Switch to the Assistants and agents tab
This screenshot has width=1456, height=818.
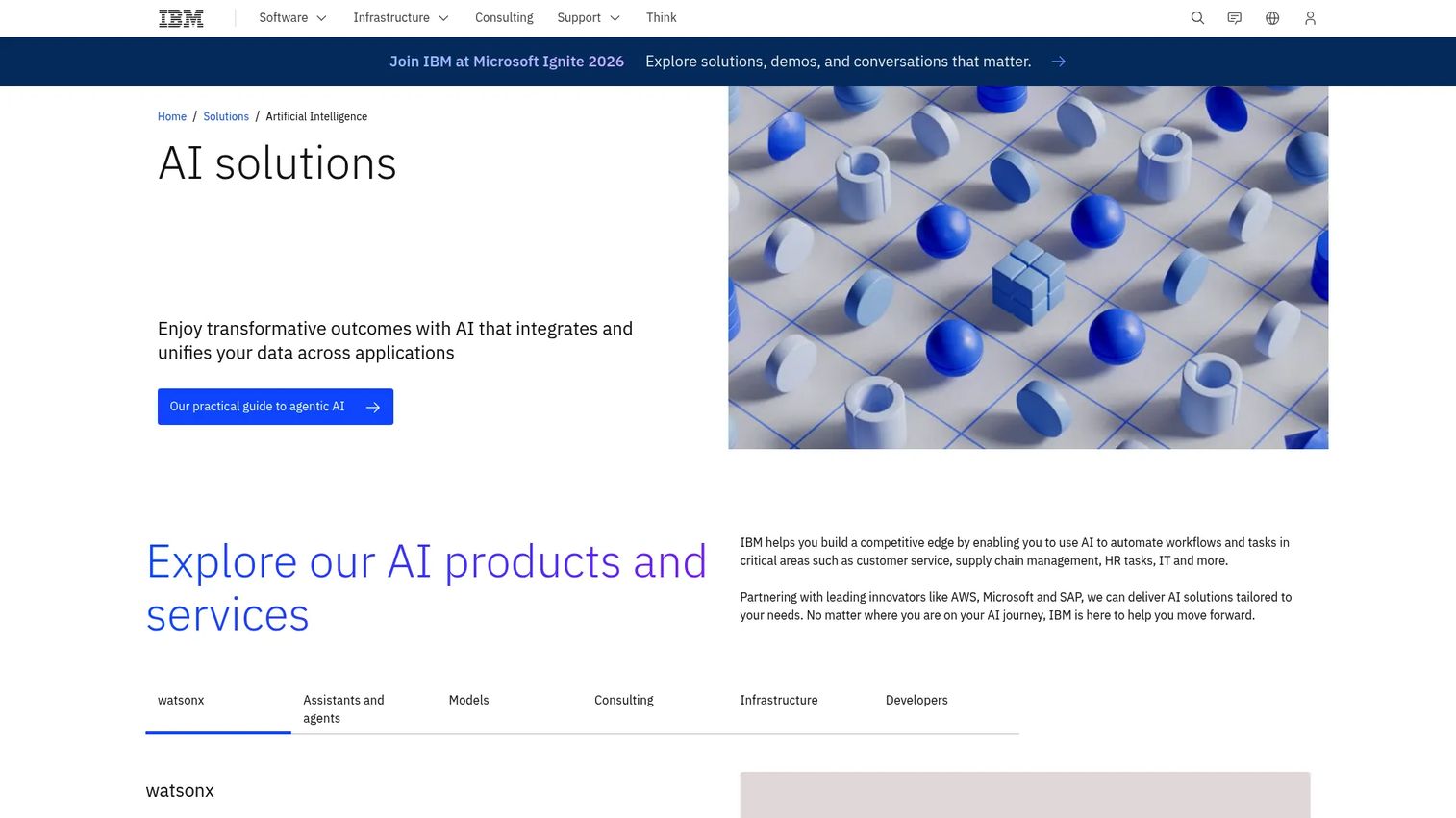364,709
